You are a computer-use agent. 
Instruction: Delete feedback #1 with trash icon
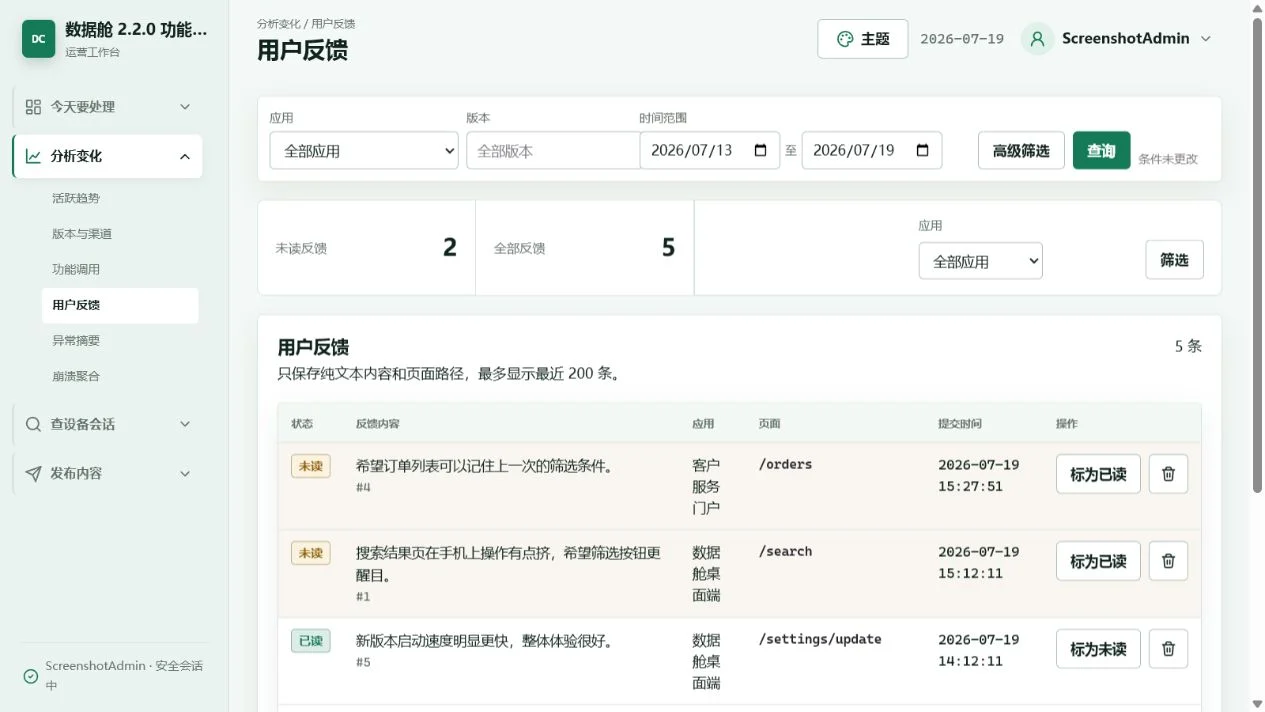pos(1168,561)
